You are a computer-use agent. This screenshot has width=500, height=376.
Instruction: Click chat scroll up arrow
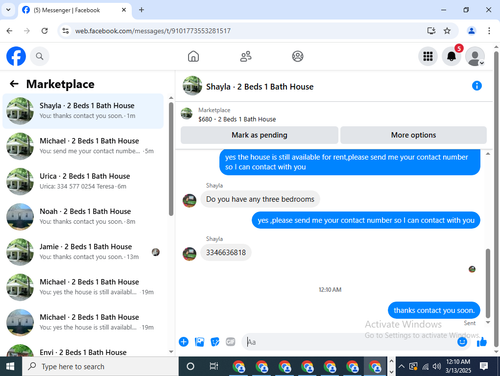(488, 154)
